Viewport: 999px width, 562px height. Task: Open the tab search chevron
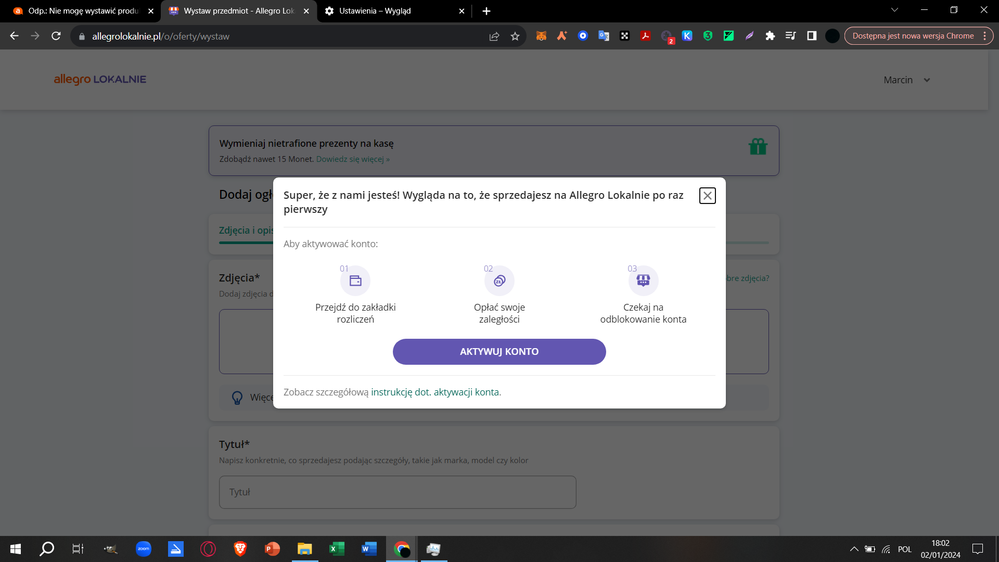(895, 10)
